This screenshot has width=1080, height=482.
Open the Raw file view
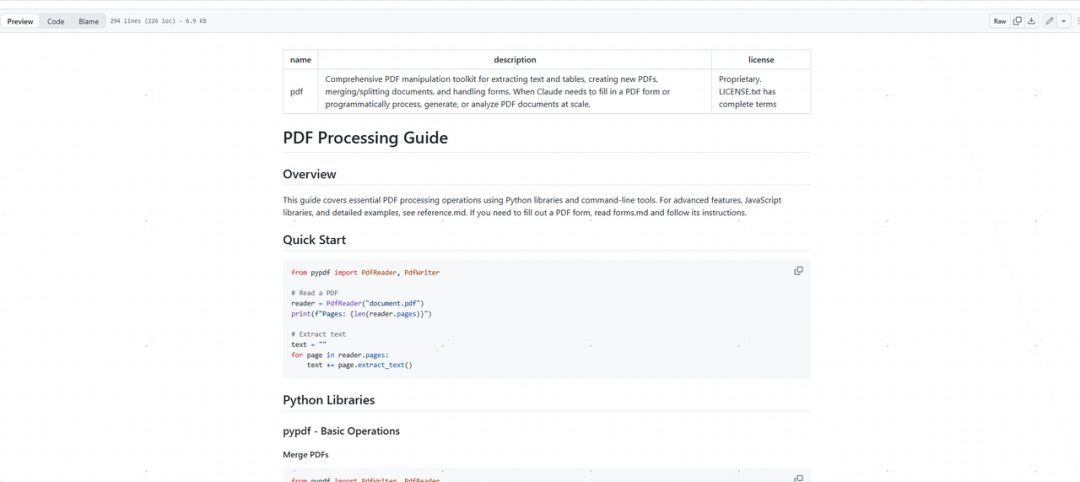(x=999, y=21)
